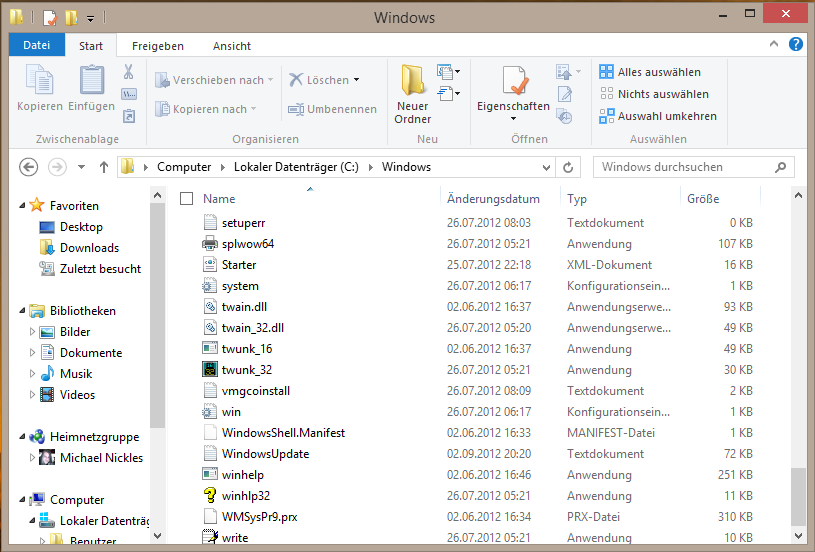
Task: Open Zuletzt besucht in Favoriten
Action: (100, 269)
